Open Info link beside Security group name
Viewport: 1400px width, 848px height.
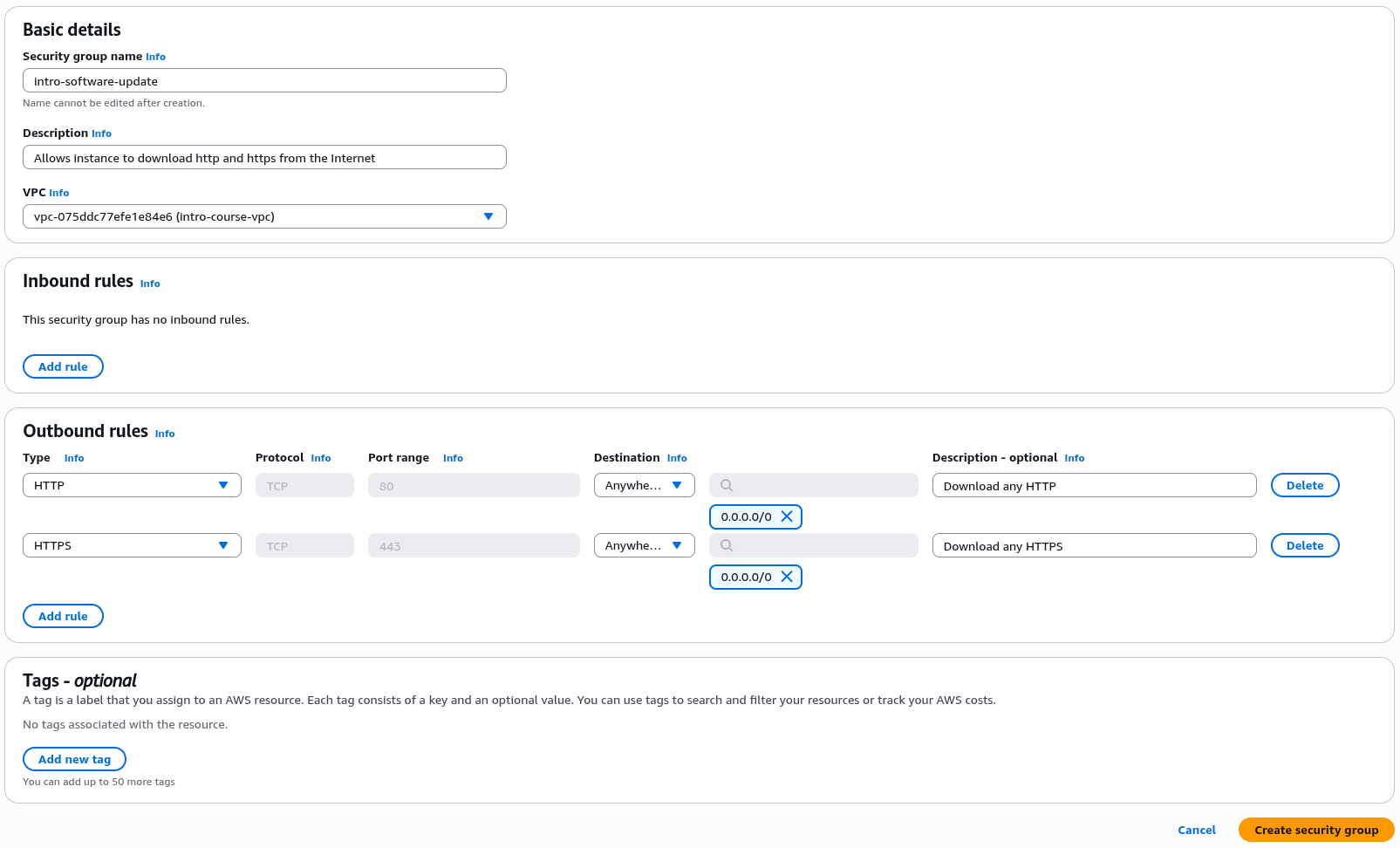pos(155,57)
